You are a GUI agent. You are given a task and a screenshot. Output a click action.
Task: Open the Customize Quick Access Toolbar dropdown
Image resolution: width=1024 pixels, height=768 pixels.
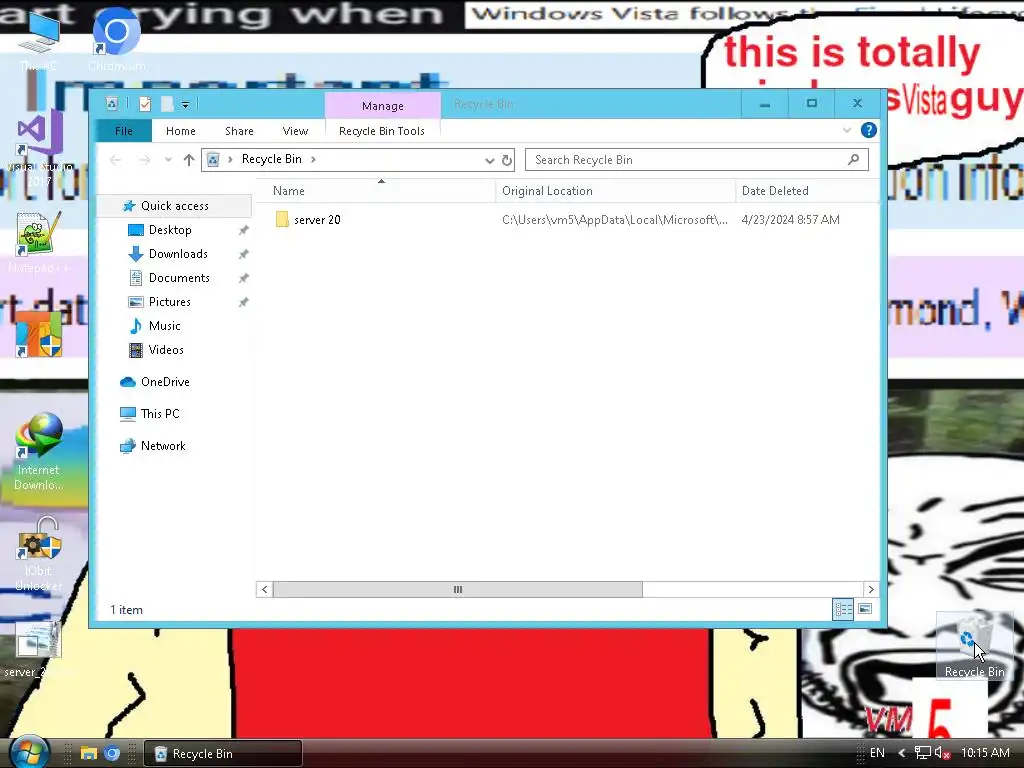pos(185,104)
